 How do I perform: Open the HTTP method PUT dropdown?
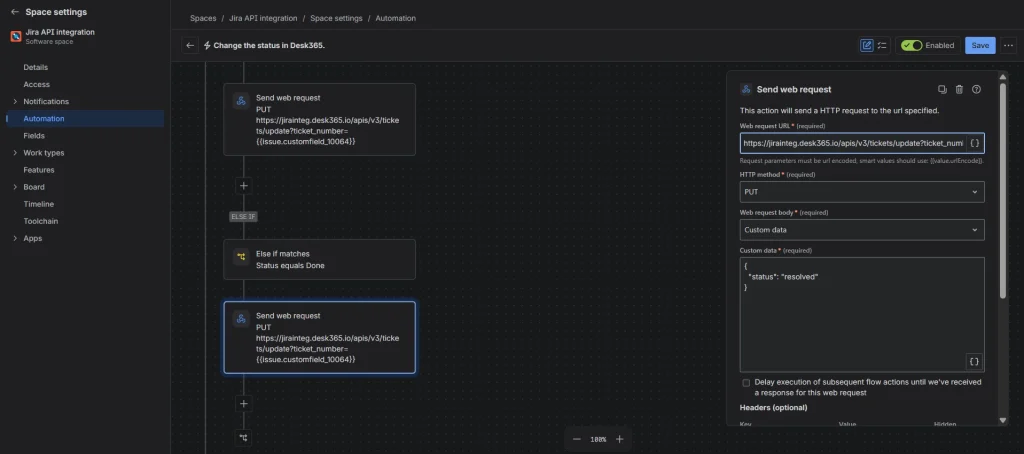coord(861,192)
